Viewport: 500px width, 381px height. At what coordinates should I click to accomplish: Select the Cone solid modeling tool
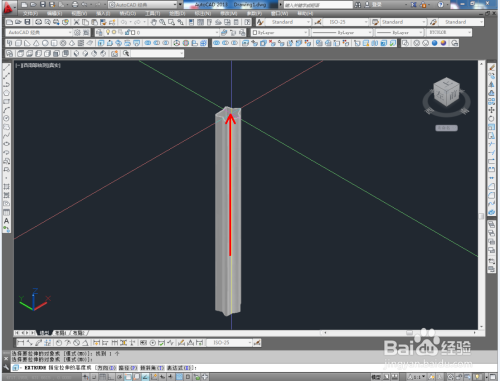[x=36, y=43]
